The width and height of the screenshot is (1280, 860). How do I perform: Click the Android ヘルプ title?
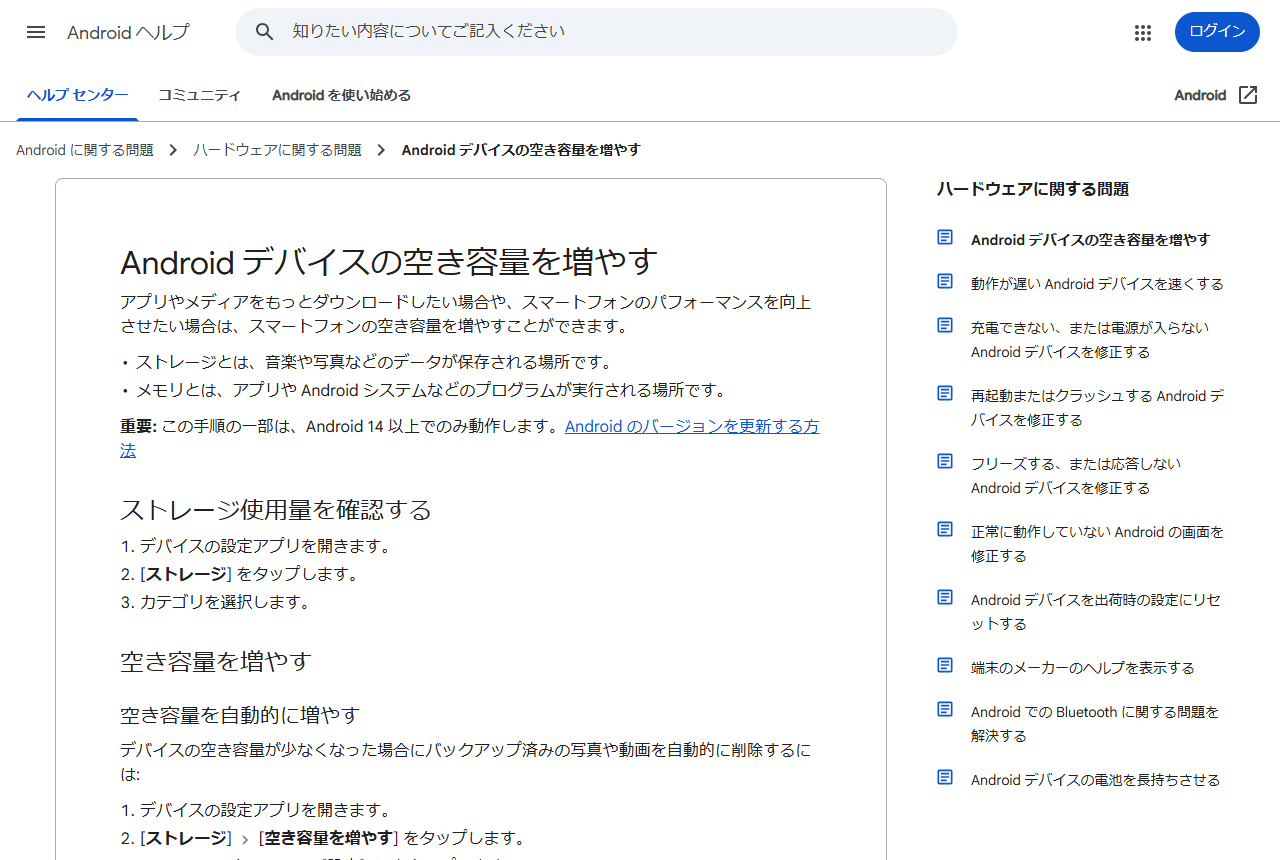[x=128, y=32]
